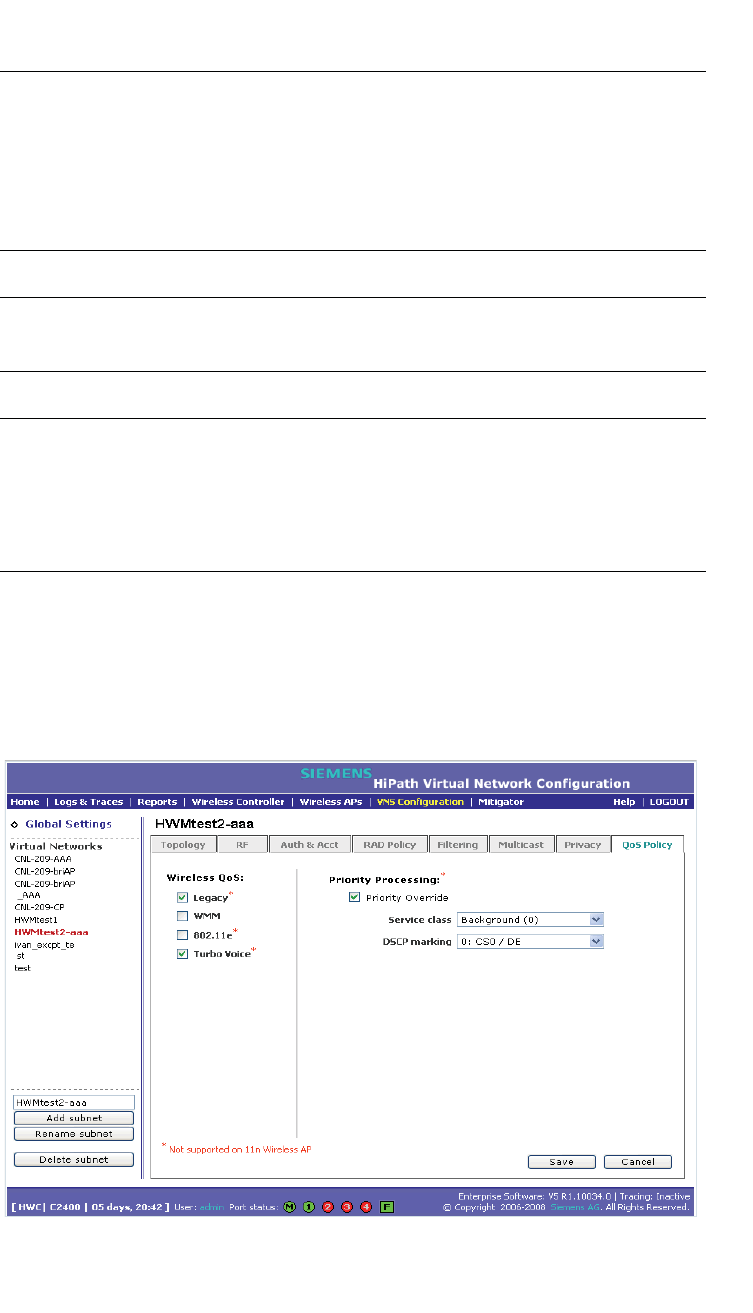Click the green M port status icon
Viewport: 753px width, 1313px height.
pyautogui.click(x=291, y=1206)
